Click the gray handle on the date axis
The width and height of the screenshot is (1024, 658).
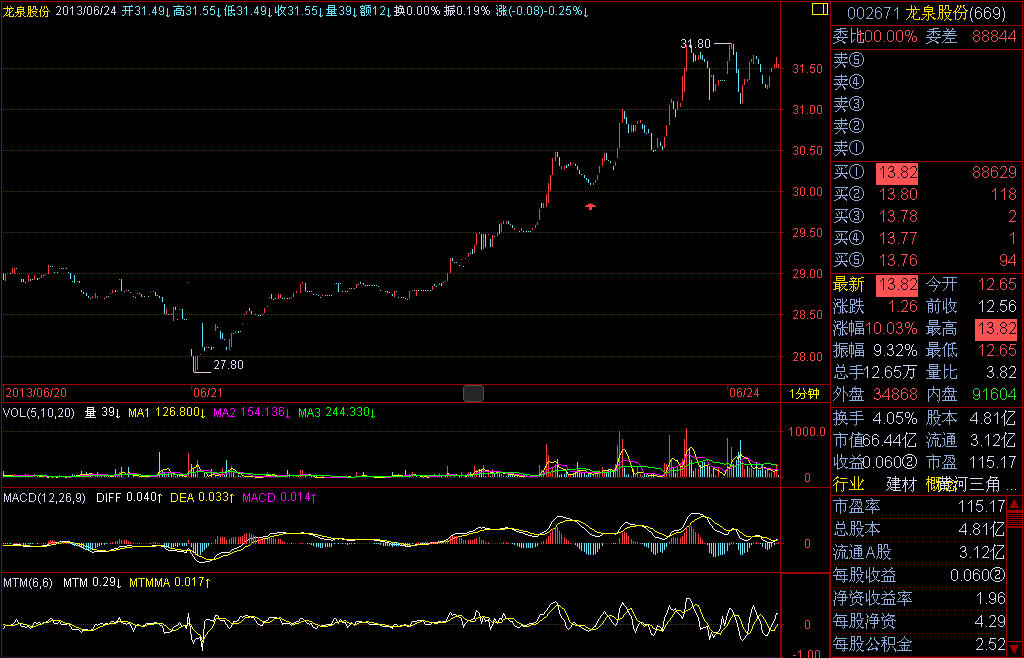point(474,393)
